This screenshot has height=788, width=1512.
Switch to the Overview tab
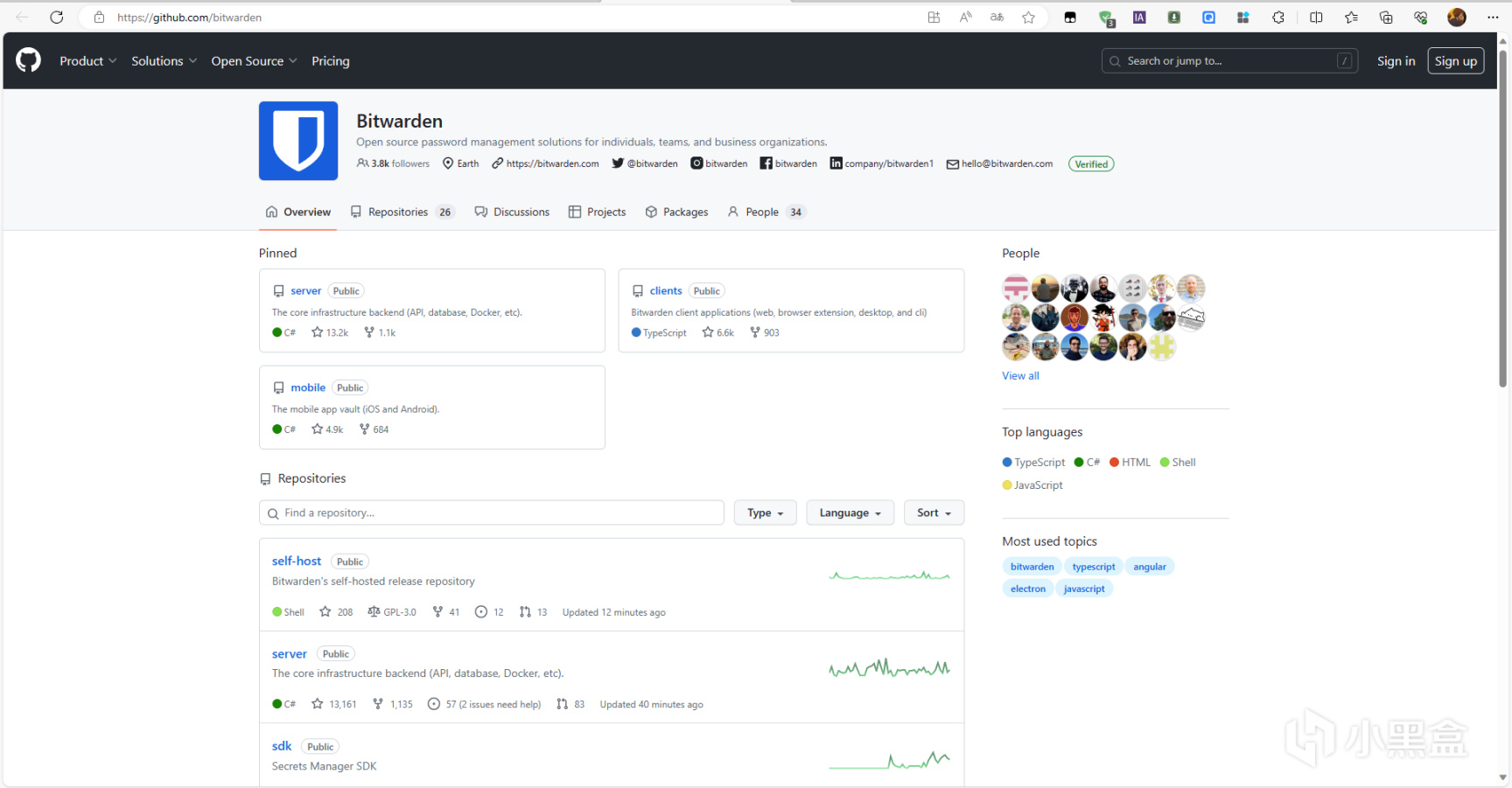click(298, 212)
